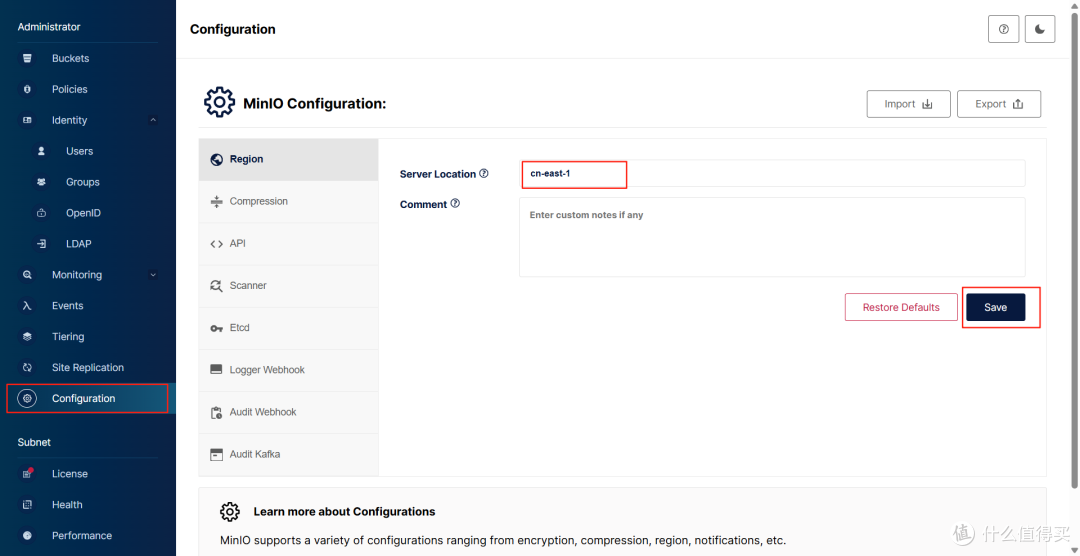Click the Server Location help tooltip icon
The image size is (1080, 556).
point(484,174)
